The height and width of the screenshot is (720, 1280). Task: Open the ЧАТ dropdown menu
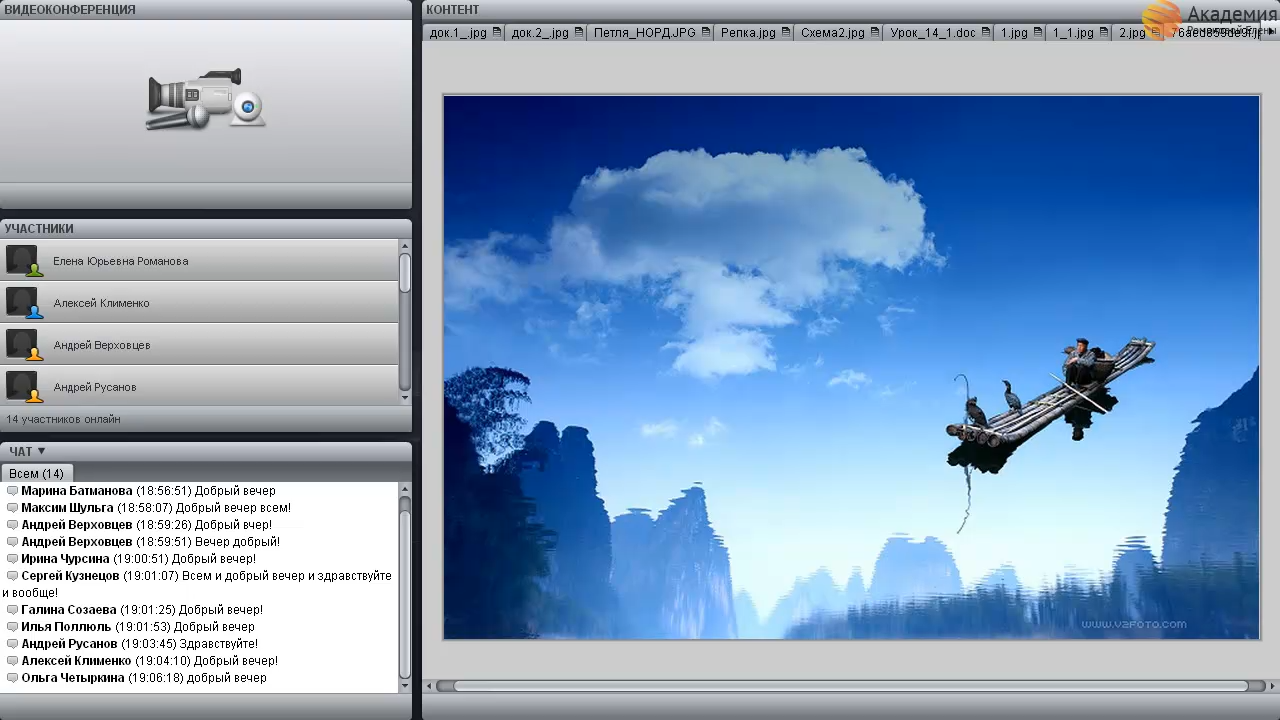click(28, 451)
